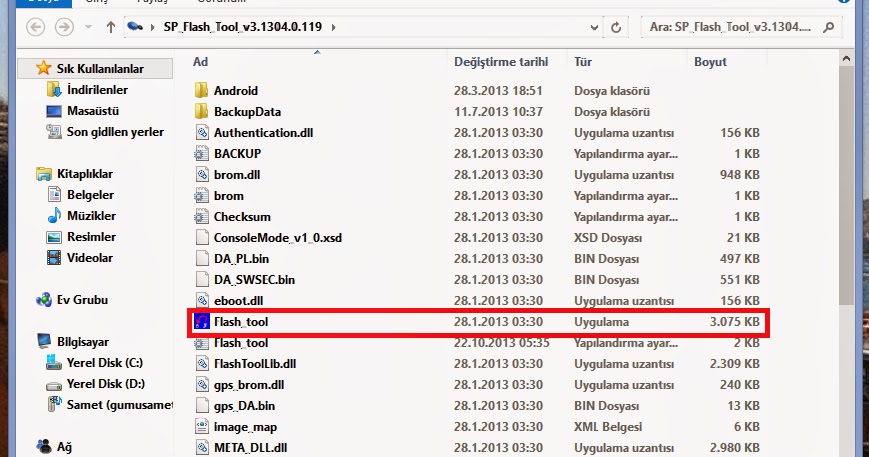Click the DA_PL.bin file icon
Viewport: 869px width, 457px height.
coord(202,259)
